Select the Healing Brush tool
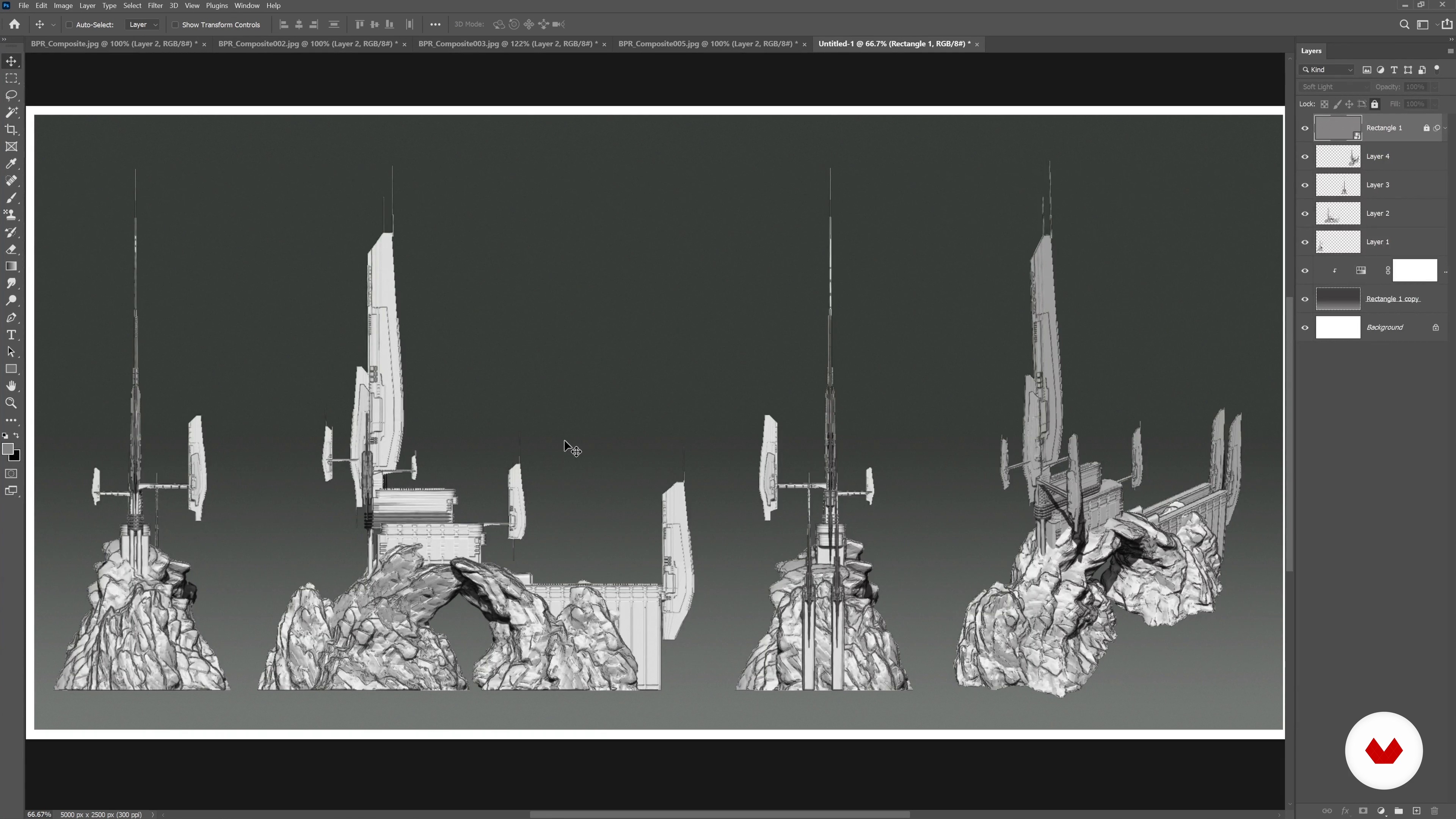 point(11,180)
